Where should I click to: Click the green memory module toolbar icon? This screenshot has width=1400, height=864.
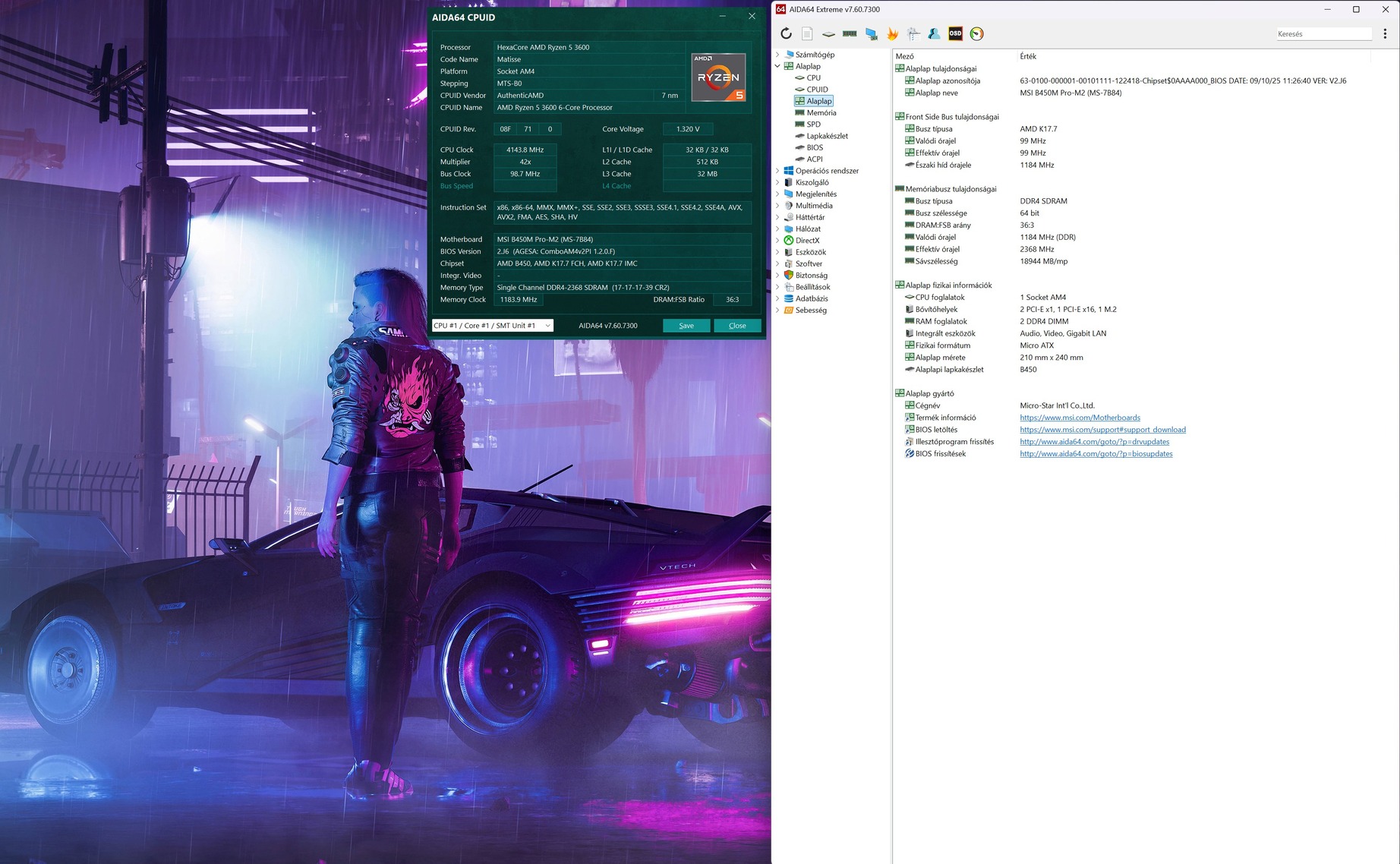850,33
